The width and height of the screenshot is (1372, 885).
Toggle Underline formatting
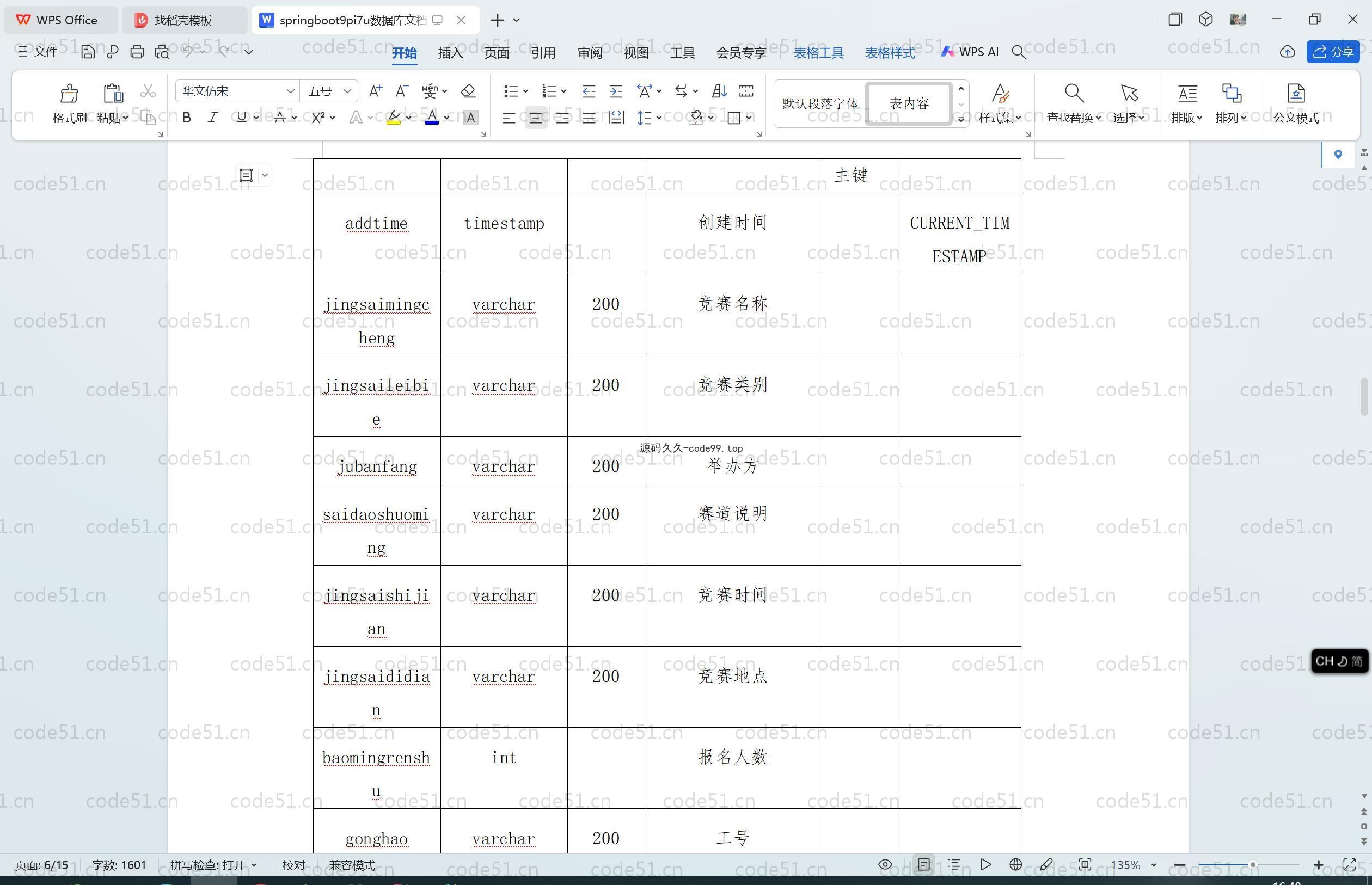pyautogui.click(x=241, y=118)
